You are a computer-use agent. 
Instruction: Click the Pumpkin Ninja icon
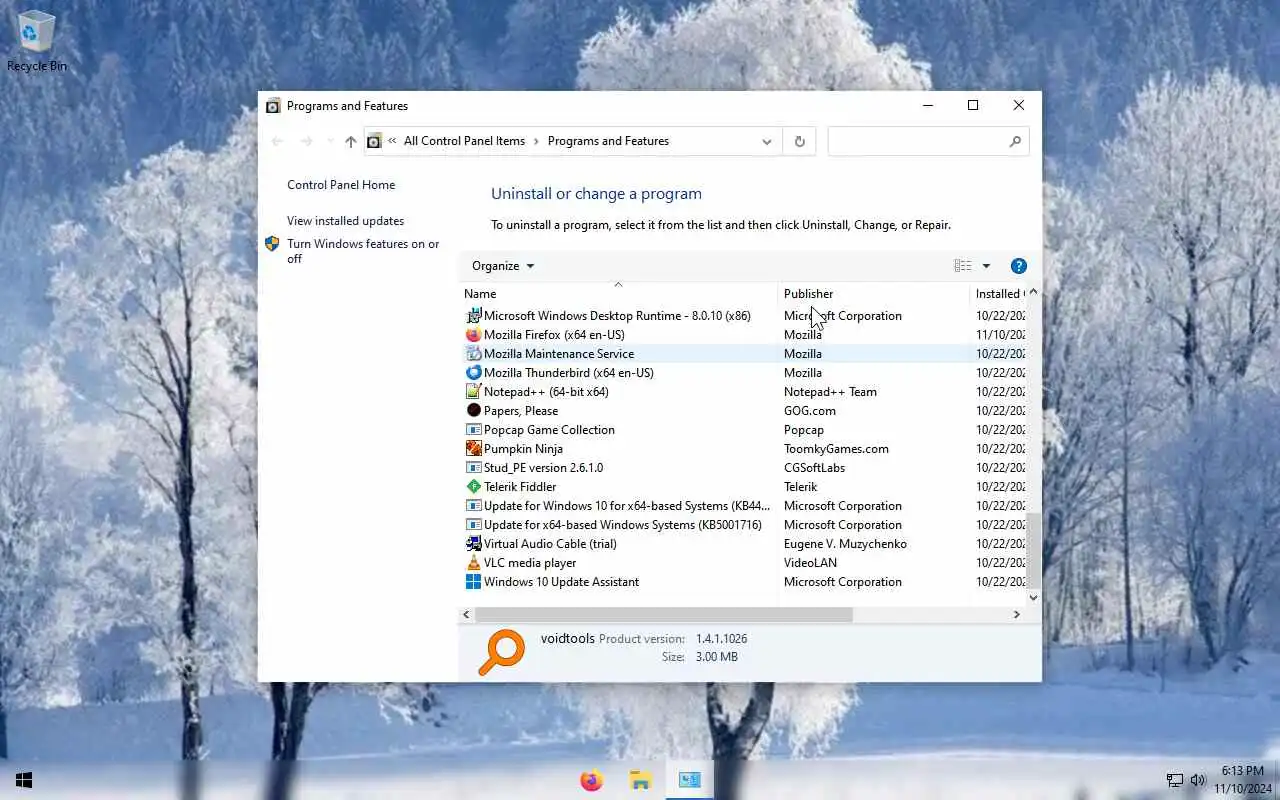(x=474, y=449)
